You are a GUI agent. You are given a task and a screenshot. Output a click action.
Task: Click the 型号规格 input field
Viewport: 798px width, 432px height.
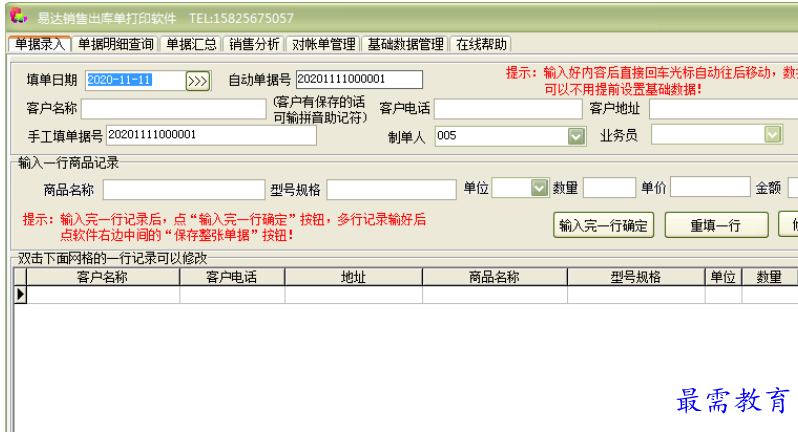[391, 189]
